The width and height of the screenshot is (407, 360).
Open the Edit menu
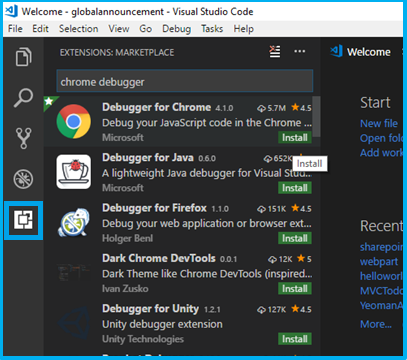point(40,29)
